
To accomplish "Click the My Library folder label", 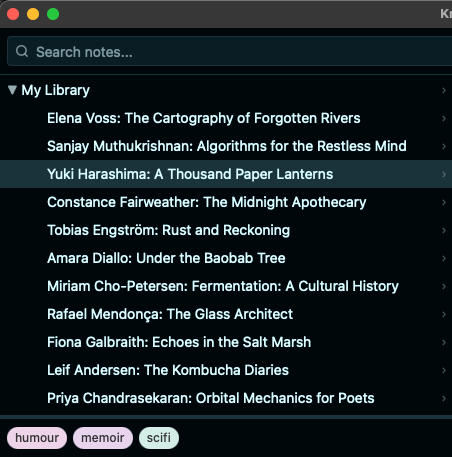I will [56, 90].
